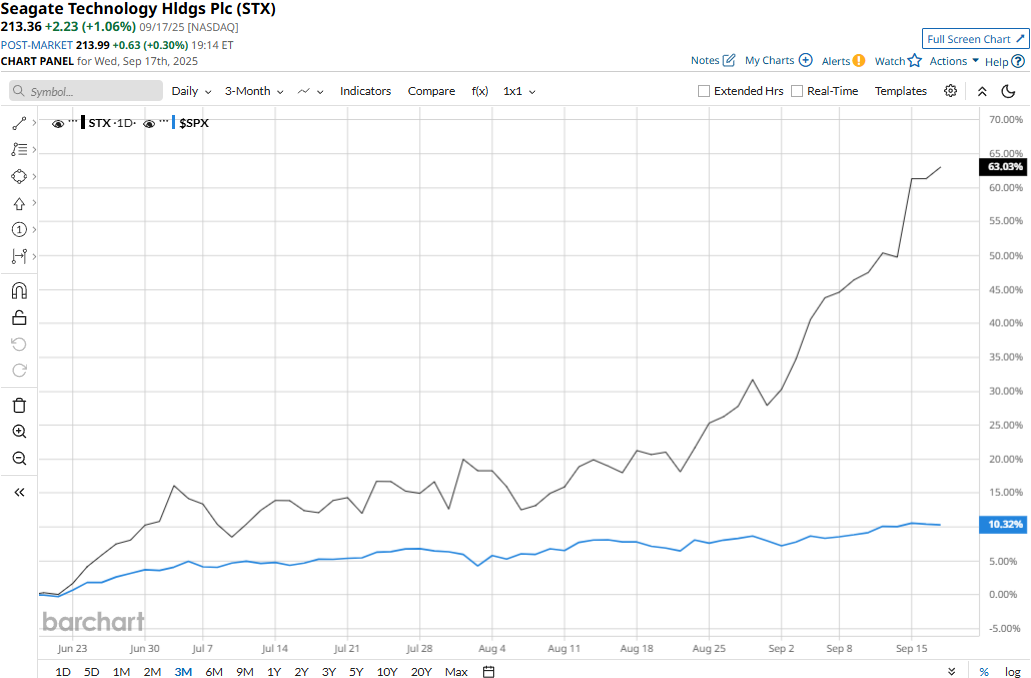
Task: Zoom out of the chart
Action: [x=19, y=458]
